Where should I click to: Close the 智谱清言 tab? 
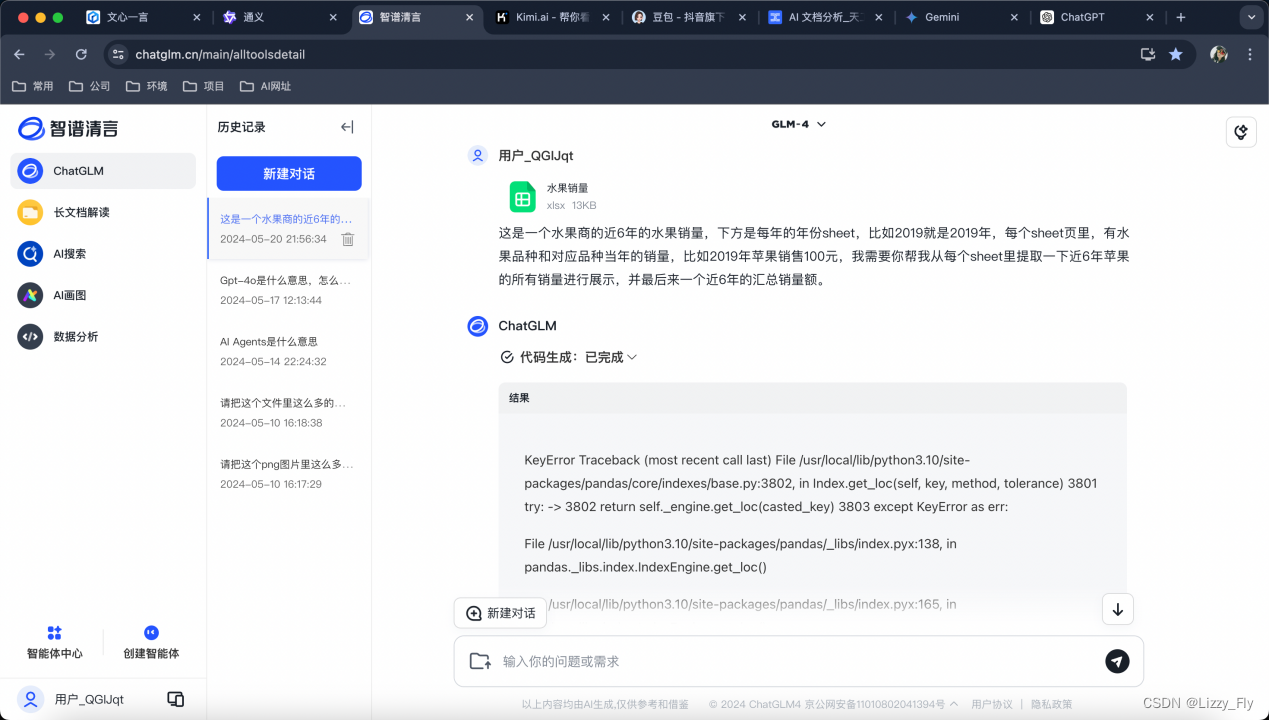(469, 17)
